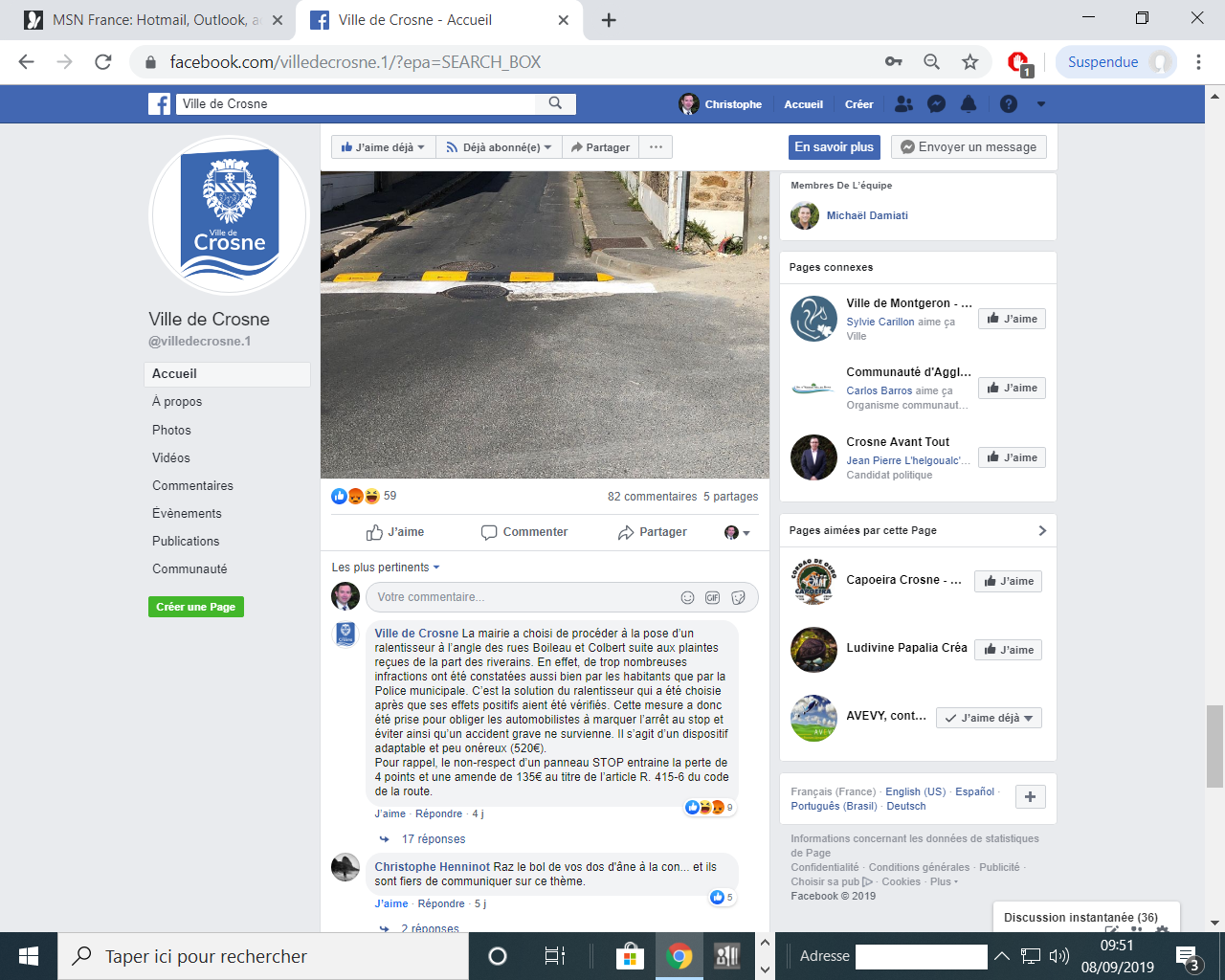Like Ludivine Papalia Créa page
This screenshot has height=980, width=1225.
[x=1008, y=650]
